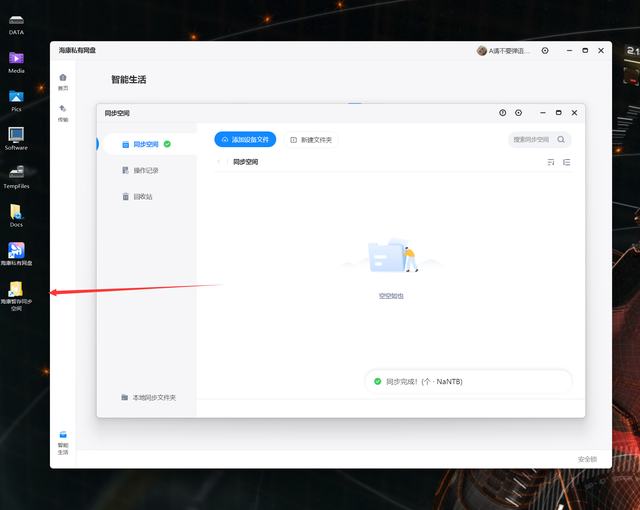Select the 海康暂存同步空间 desktop shortcut

[x=16, y=296]
